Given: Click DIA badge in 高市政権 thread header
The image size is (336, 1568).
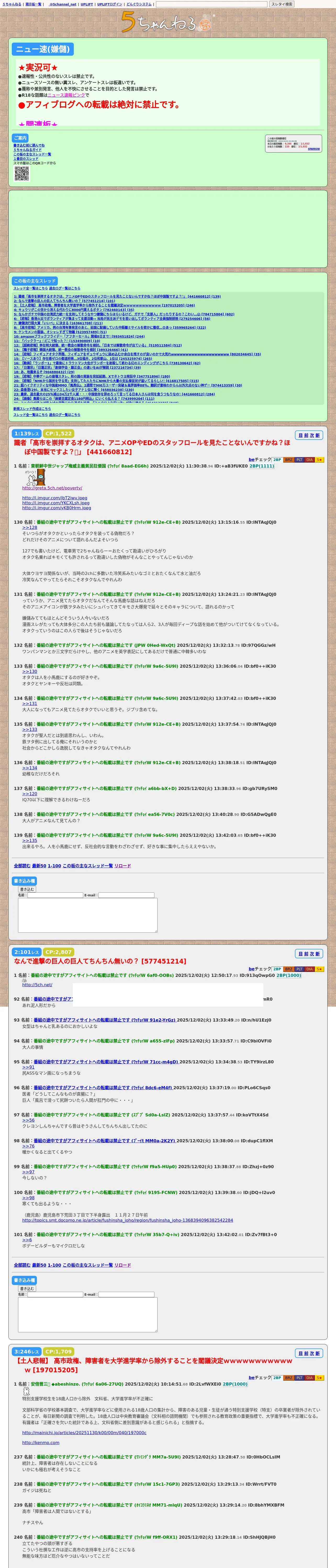Looking at the screenshot, I should click(x=309, y=1377).
